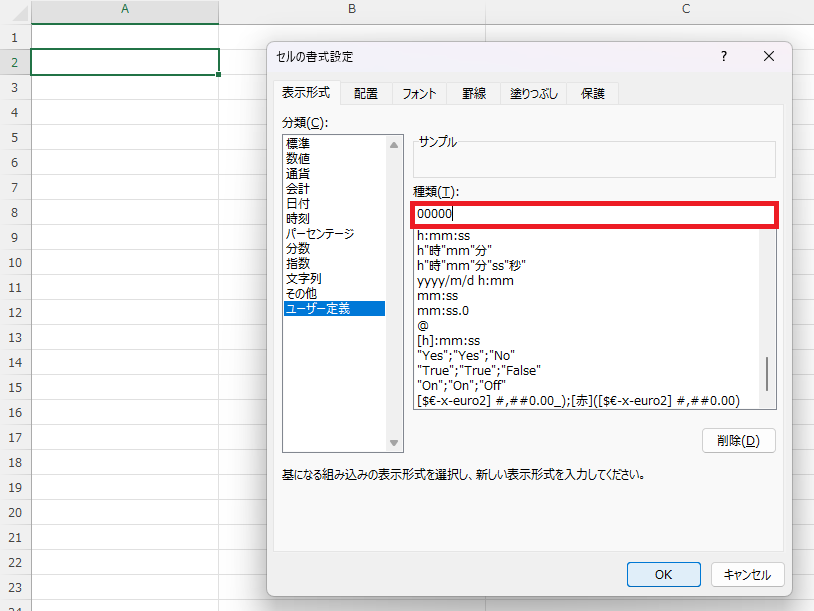Open the フォント tab
This screenshot has width=814, height=611.
(x=419, y=93)
